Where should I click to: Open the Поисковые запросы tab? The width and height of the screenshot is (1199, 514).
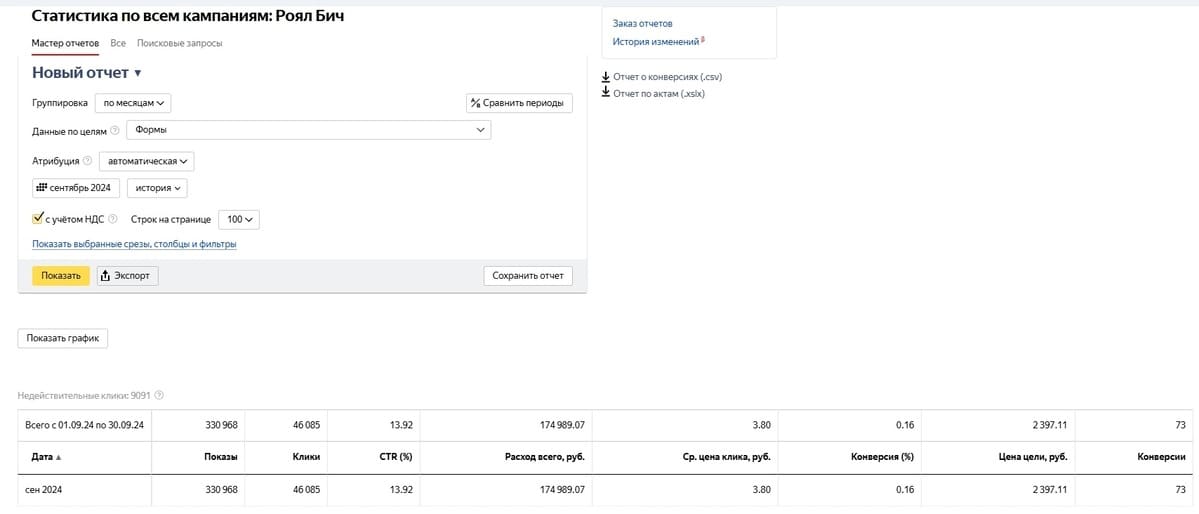(x=180, y=44)
